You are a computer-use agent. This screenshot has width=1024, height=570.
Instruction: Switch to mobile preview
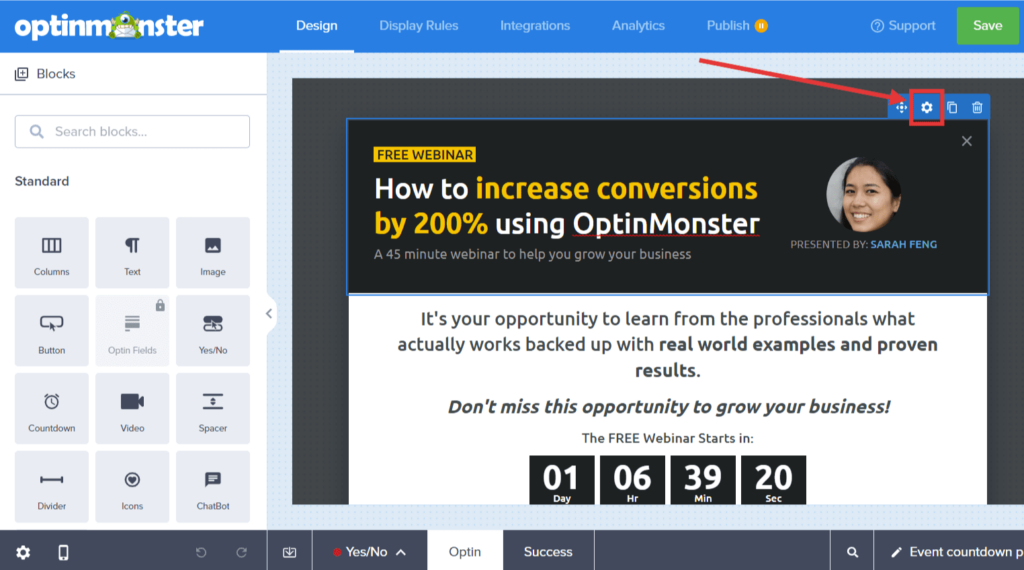63,552
